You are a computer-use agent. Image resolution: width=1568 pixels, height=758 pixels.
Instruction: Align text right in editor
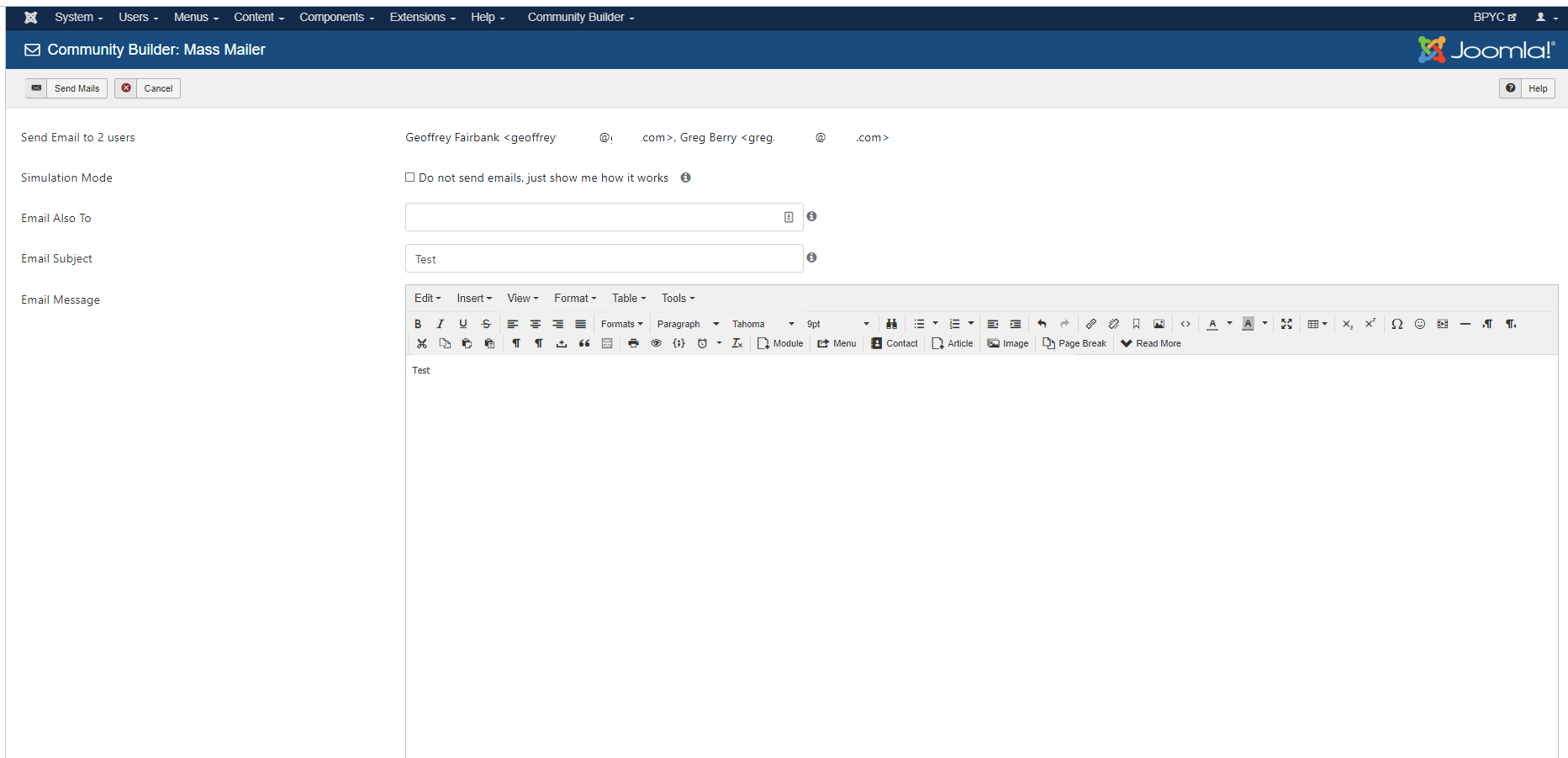click(x=557, y=324)
